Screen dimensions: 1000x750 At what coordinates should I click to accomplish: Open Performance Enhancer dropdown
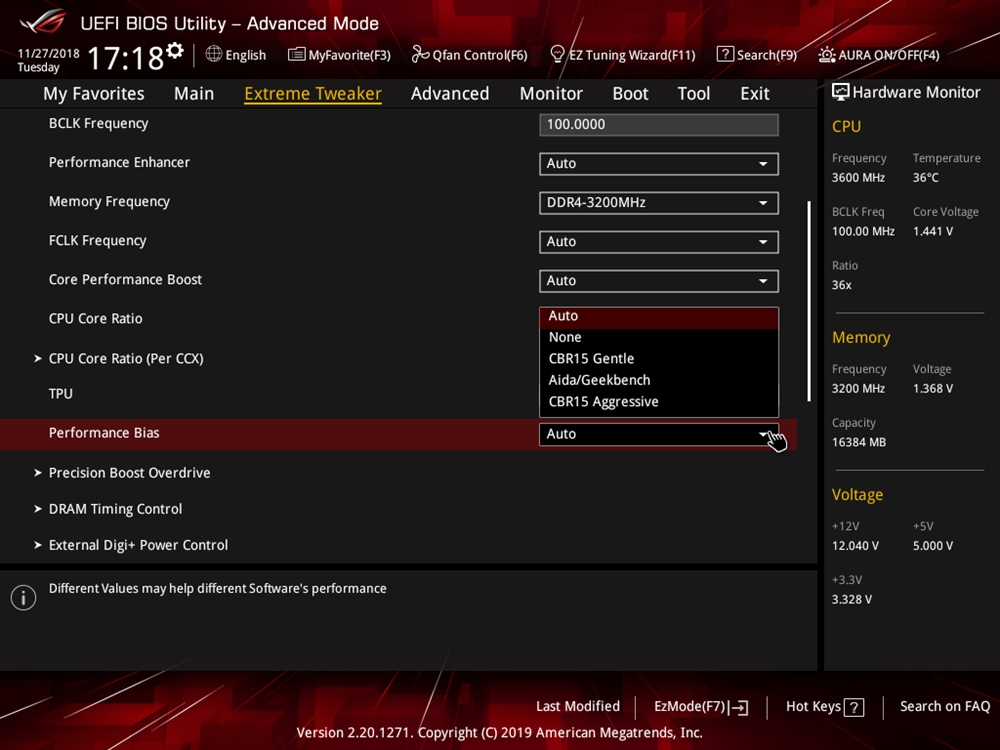point(659,164)
